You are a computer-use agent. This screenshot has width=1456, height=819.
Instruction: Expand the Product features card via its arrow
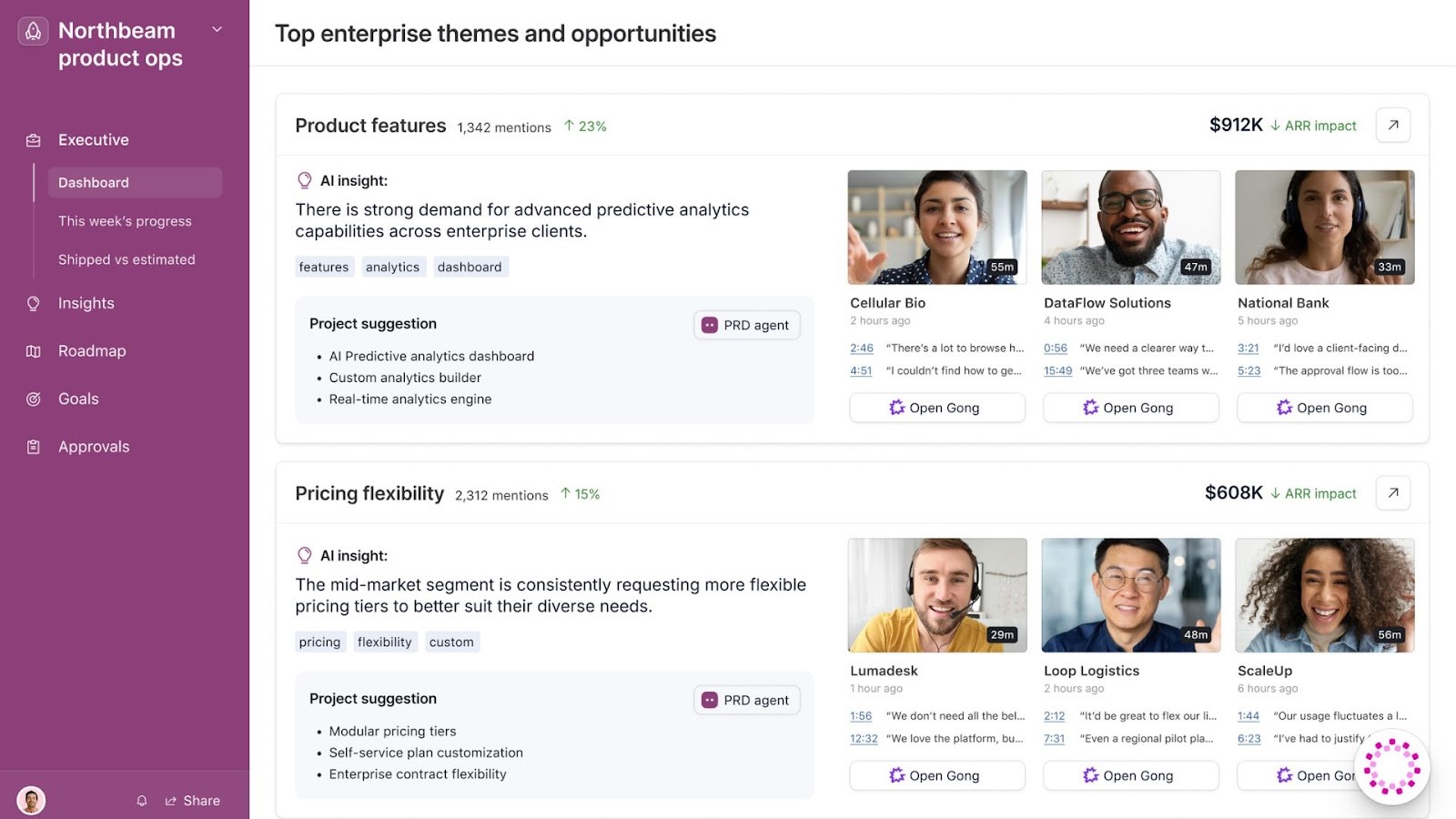point(1392,125)
